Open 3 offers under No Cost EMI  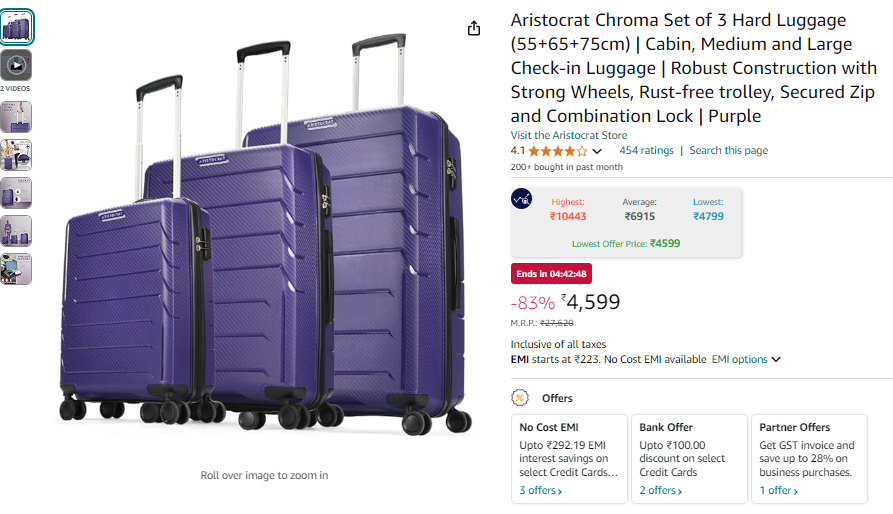(x=540, y=490)
